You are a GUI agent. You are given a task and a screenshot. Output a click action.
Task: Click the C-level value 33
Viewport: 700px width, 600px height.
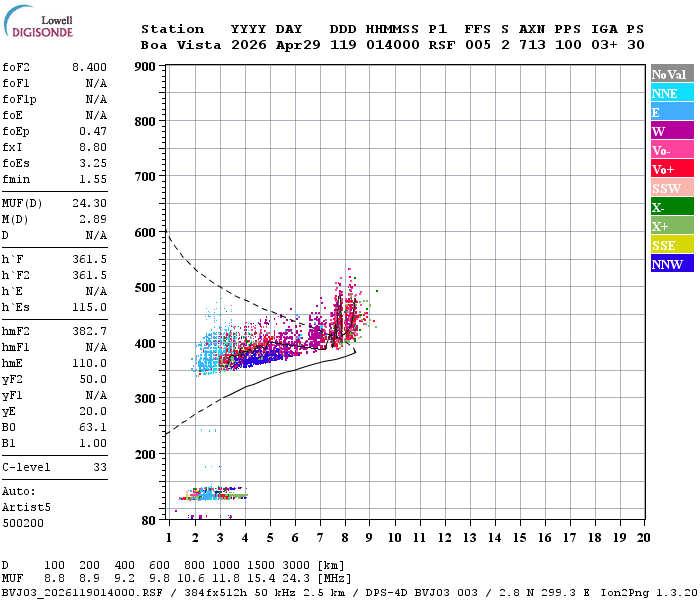(100, 467)
